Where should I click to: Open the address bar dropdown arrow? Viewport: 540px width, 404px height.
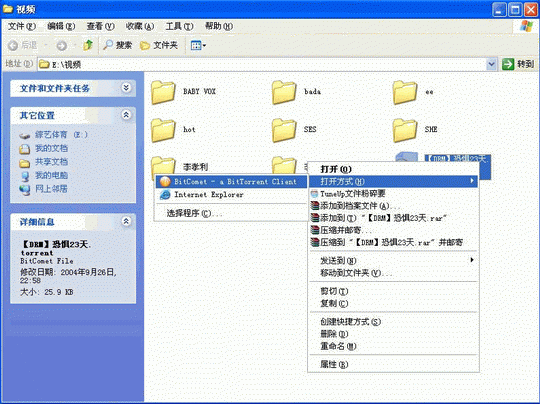pyautogui.click(x=491, y=64)
